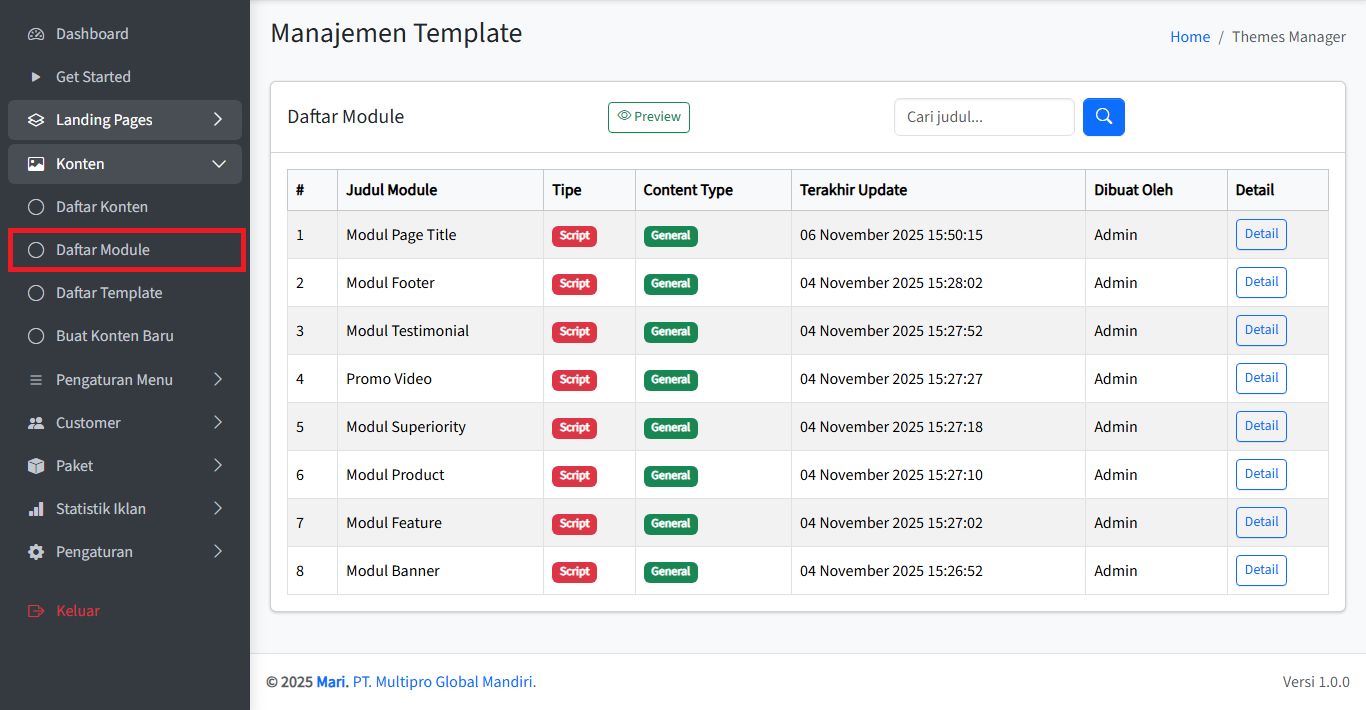The image size is (1366, 710).
Task: Select the Daftar Template circle marker
Action: pos(36,293)
